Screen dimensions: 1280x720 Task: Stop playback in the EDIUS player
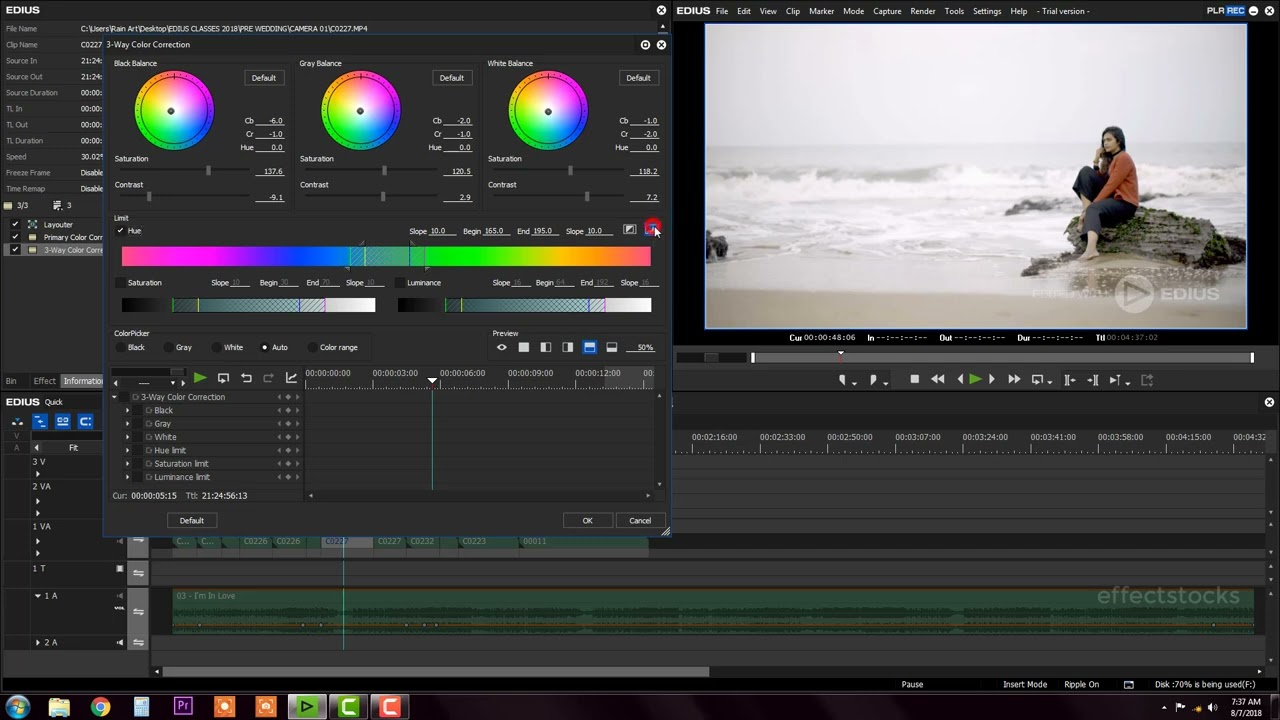(914, 379)
